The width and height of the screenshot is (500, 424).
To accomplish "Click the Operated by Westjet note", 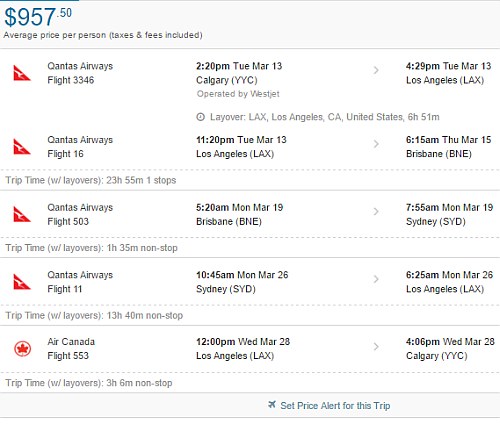I will (238, 94).
